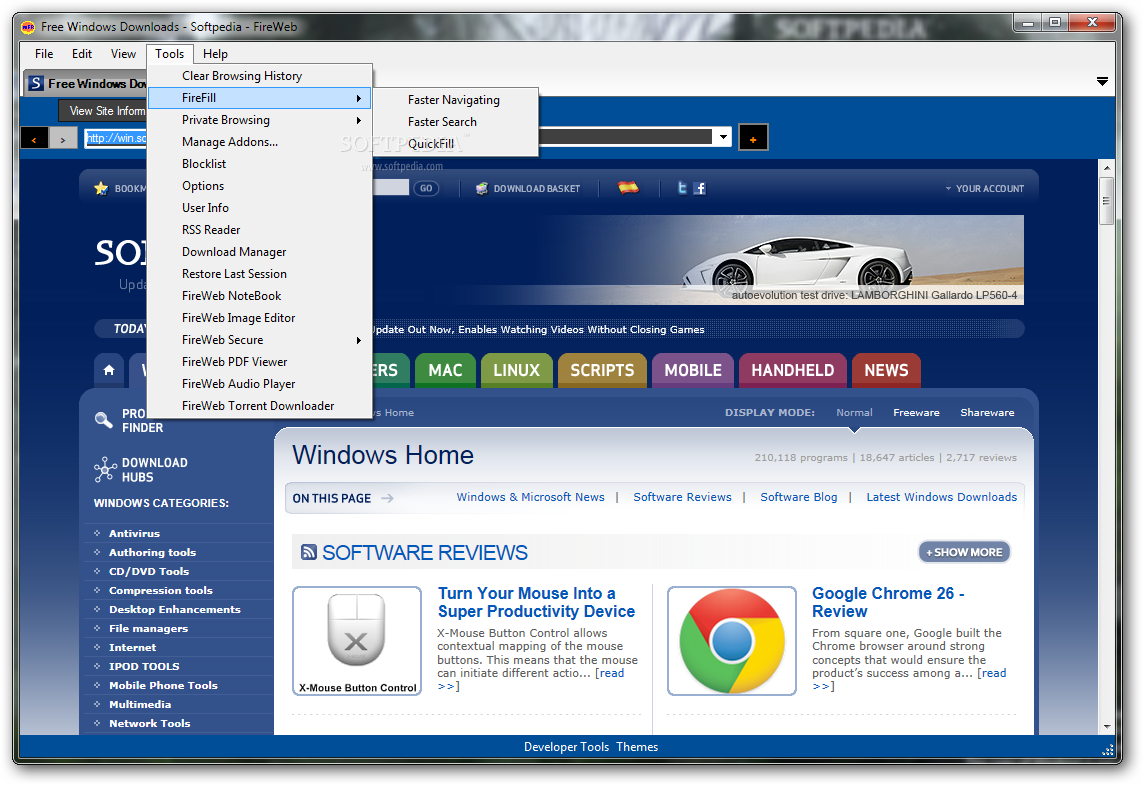Open the Antivirus category
The image size is (1143, 785).
134,534
